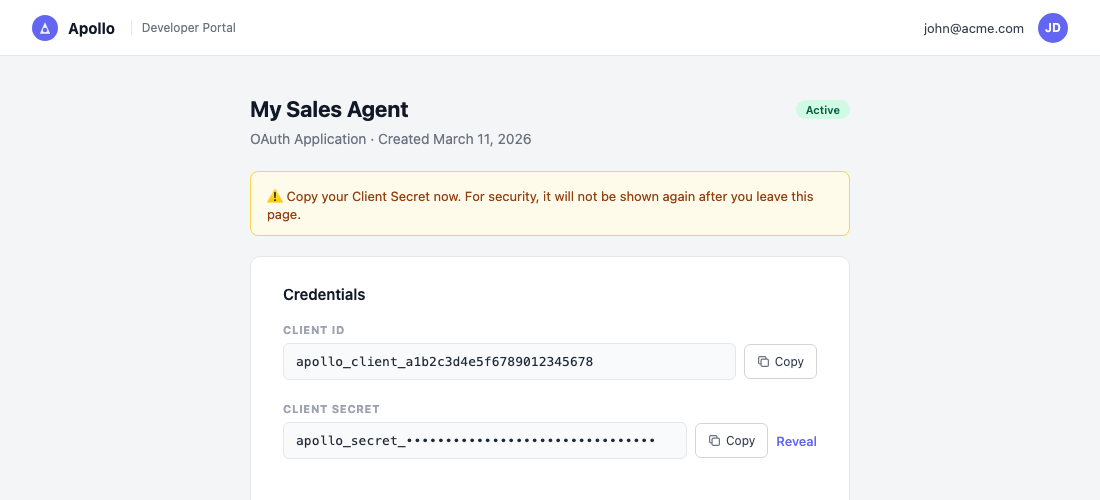Click the CLIENT ID field label
The width and height of the screenshot is (1100, 500).
[x=314, y=330]
